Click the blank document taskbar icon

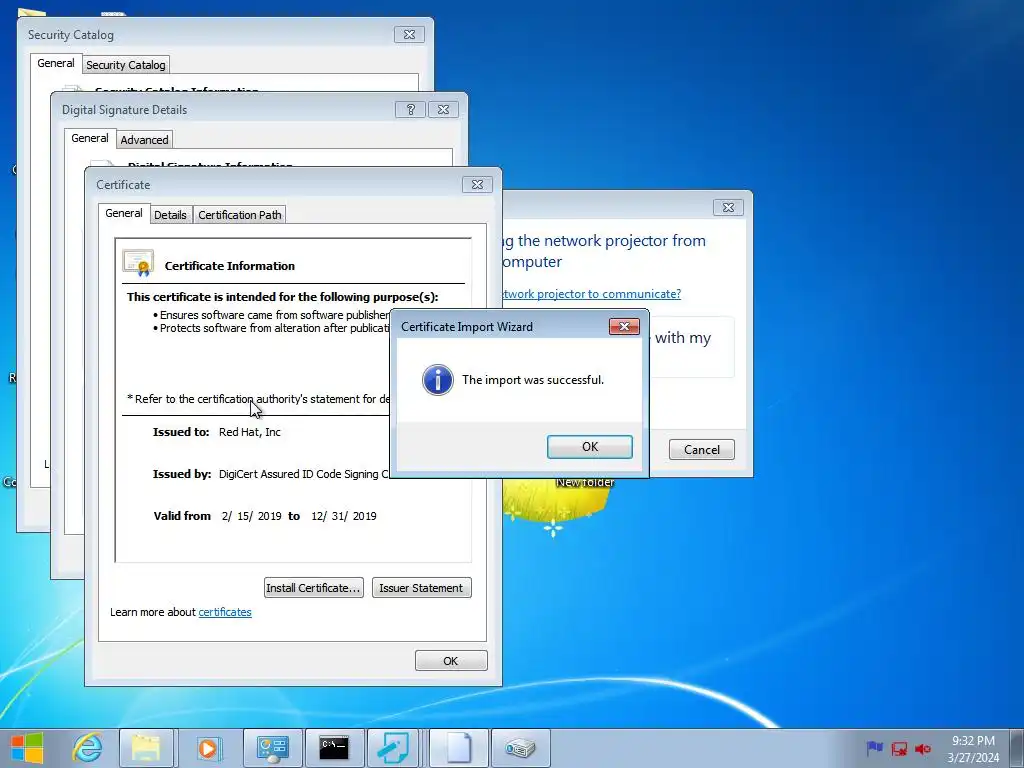459,748
